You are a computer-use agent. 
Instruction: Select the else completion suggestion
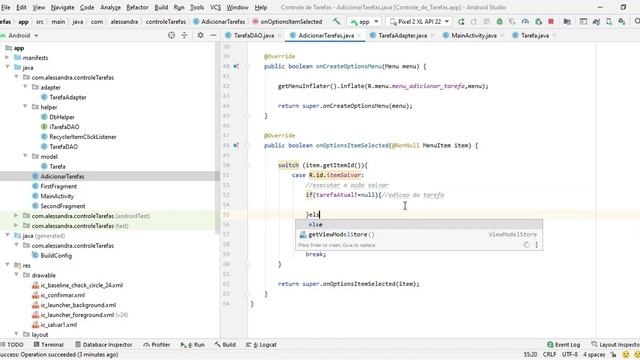coord(419,224)
